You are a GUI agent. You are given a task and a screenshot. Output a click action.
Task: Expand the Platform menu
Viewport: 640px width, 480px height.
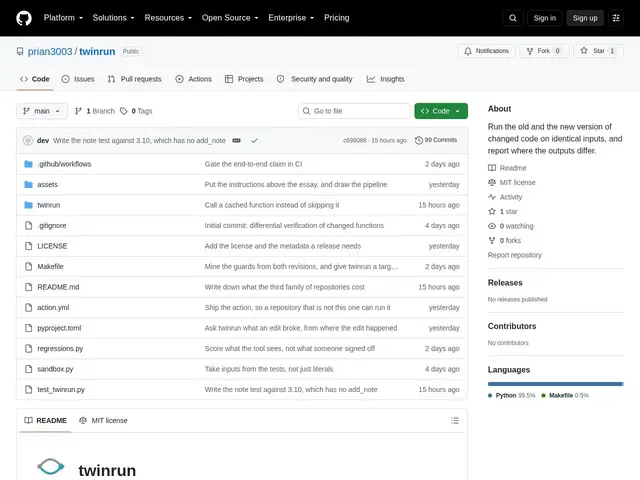tap(63, 18)
